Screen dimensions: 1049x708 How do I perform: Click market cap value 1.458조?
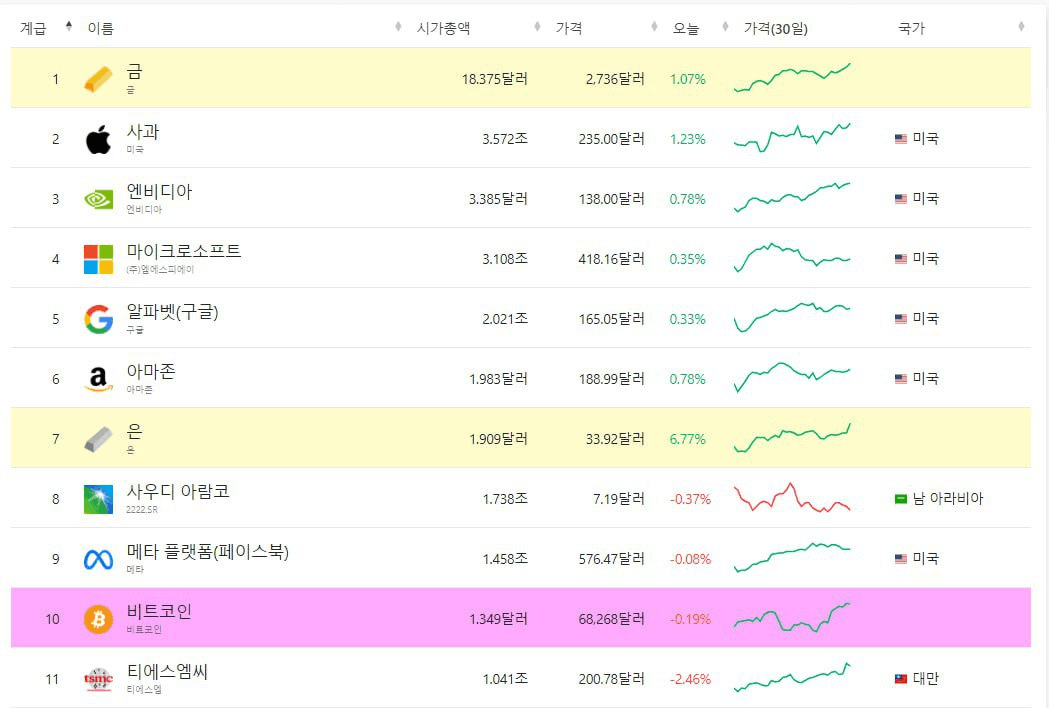[x=505, y=559]
